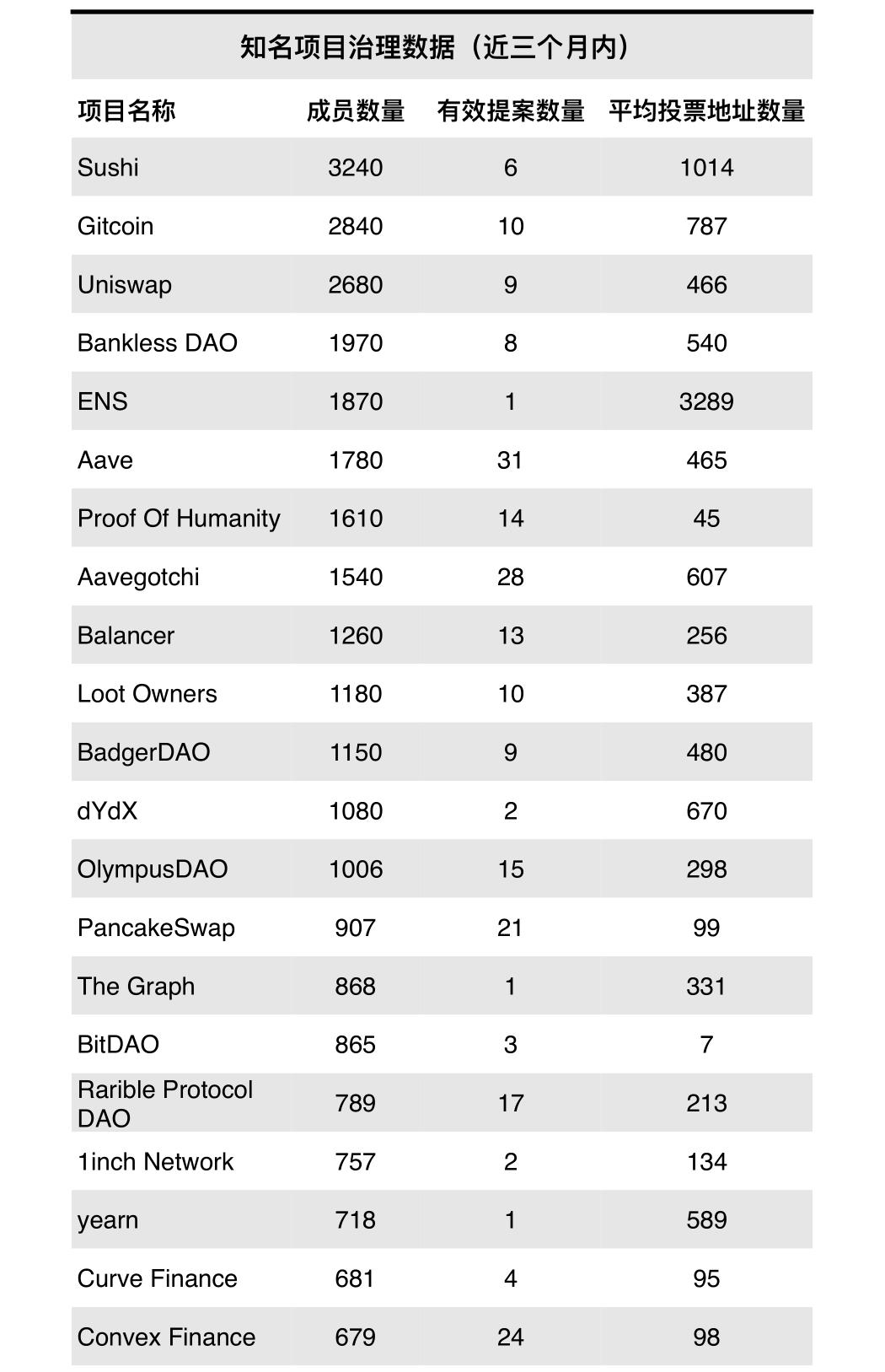The image size is (885, 1372).
Task: Click Aave's proposal count 31
Action: [x=510, y=460]
